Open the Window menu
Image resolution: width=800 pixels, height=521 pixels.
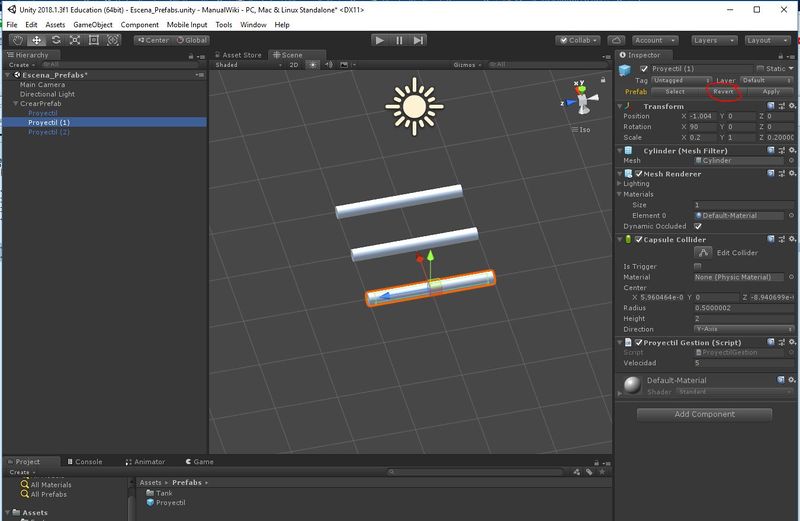[253, 24]
